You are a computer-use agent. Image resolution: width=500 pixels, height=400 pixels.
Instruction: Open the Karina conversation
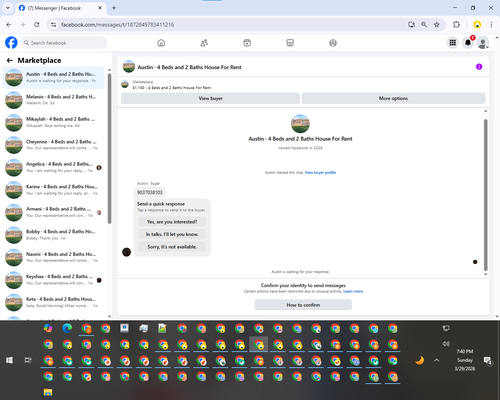pos(53,190)
